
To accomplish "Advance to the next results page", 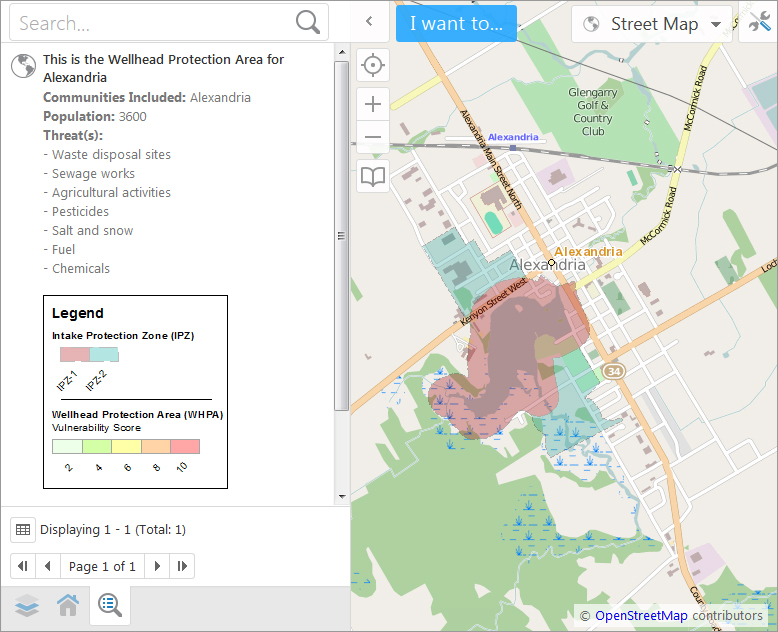I will click(156, 566).
